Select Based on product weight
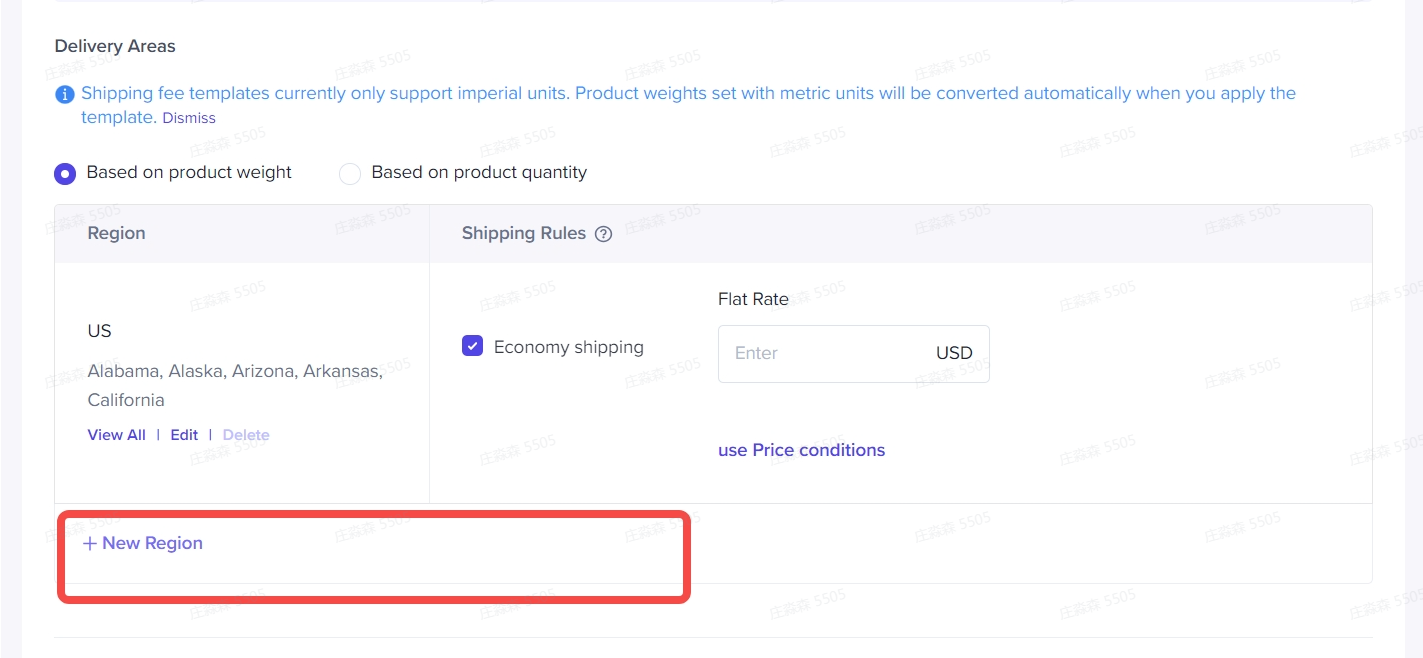Viewport: 1423px width, 658px height. 65,174
